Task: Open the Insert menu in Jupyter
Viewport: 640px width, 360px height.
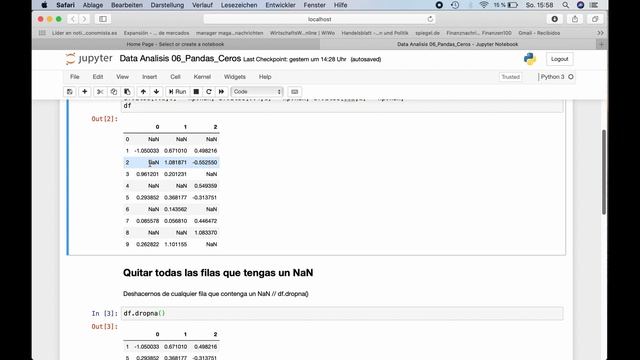Action: coord(149,77)
